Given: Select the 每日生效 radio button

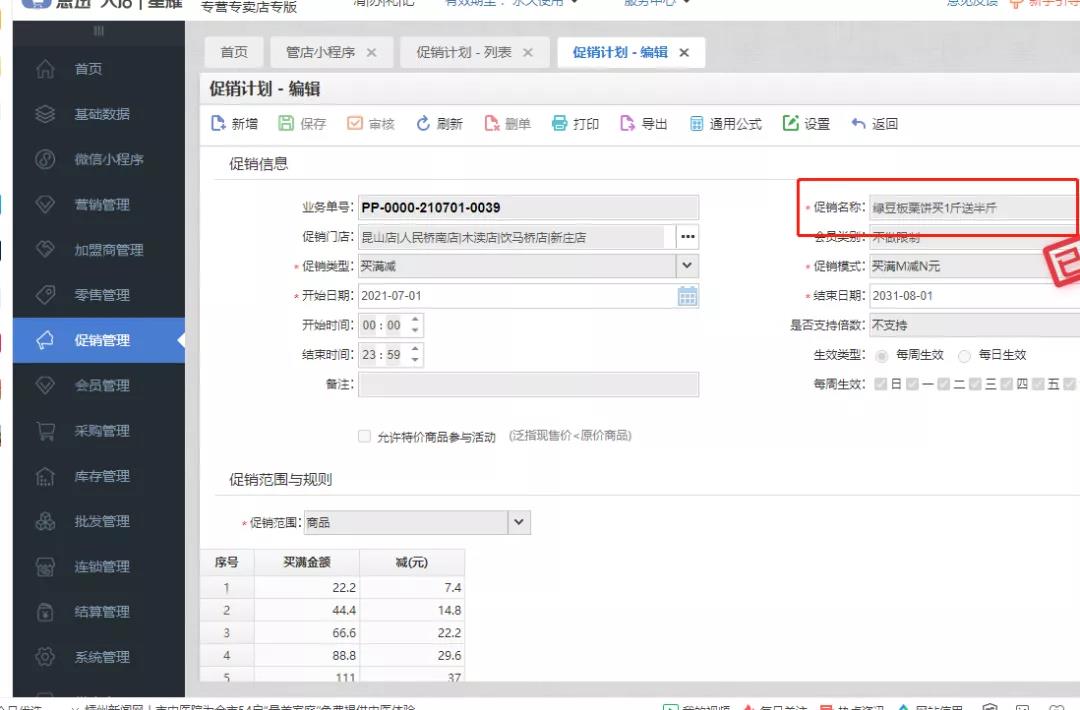Looking at the screenshot, I should click(x=964, y=355).
